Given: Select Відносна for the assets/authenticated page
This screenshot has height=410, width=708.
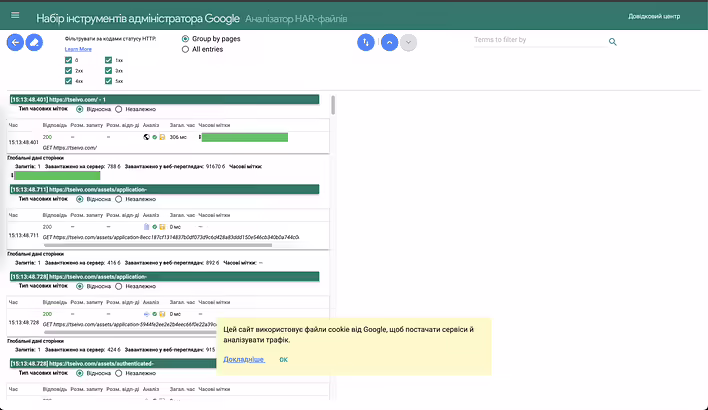Looking at the screenshot, I should pos(79,373).
